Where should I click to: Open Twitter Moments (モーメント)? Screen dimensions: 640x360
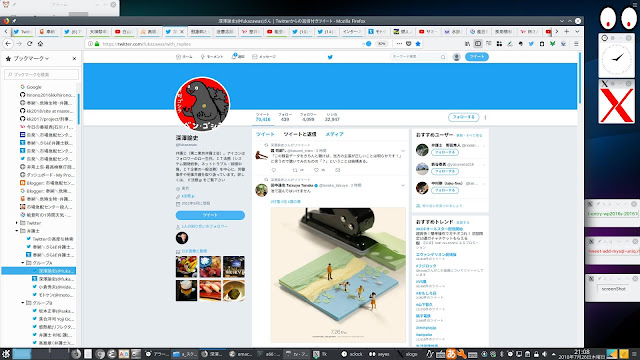(x=212, y=57)
